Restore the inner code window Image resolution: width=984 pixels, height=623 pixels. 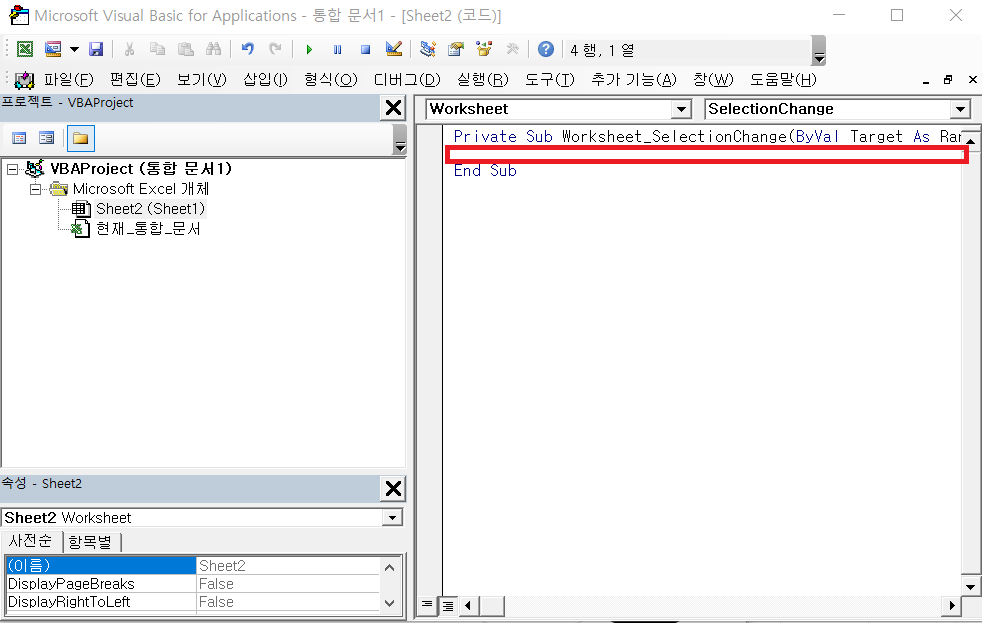point(948,80)
